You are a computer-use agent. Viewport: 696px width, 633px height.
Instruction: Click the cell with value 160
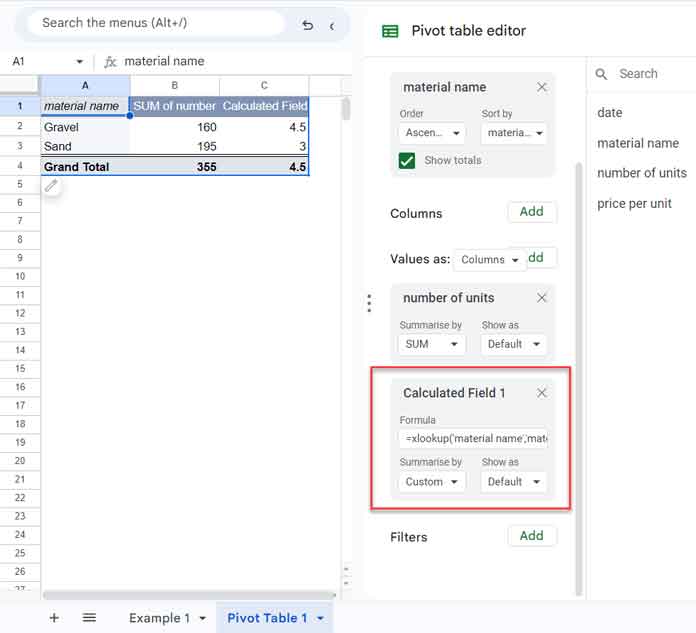[x=175, y=127]
